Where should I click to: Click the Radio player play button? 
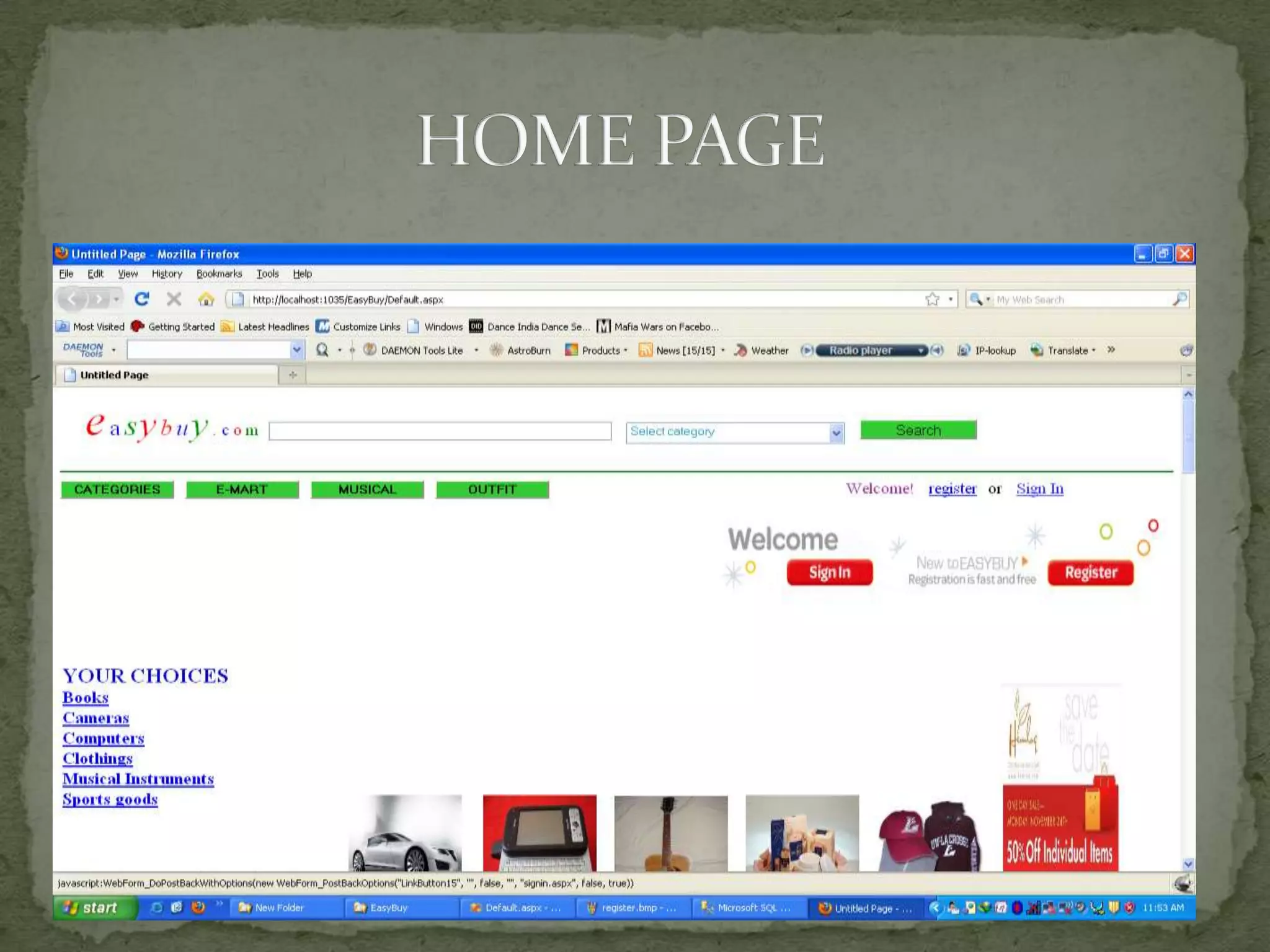pos(806,350)
